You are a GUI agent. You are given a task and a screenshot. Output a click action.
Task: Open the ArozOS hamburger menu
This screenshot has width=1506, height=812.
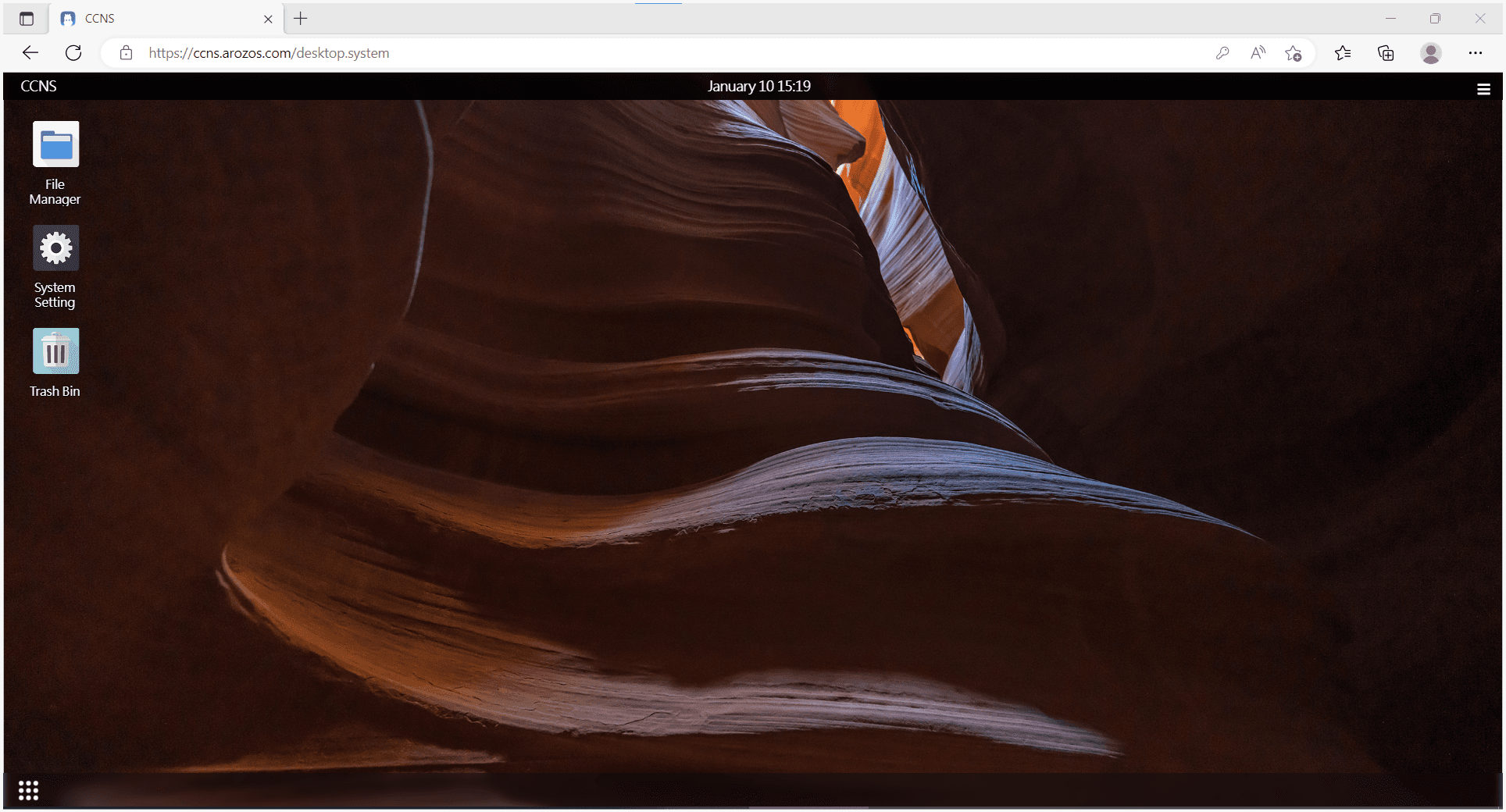pos(1483,89)
